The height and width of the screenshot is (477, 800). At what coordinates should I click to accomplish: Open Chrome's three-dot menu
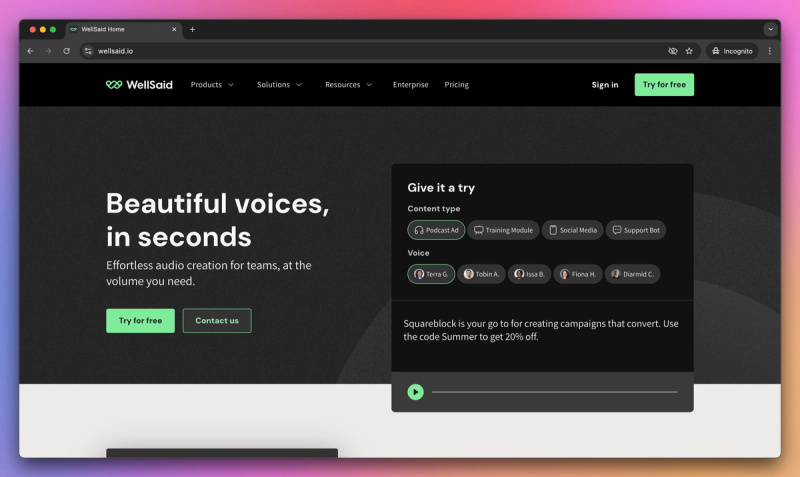769,51
